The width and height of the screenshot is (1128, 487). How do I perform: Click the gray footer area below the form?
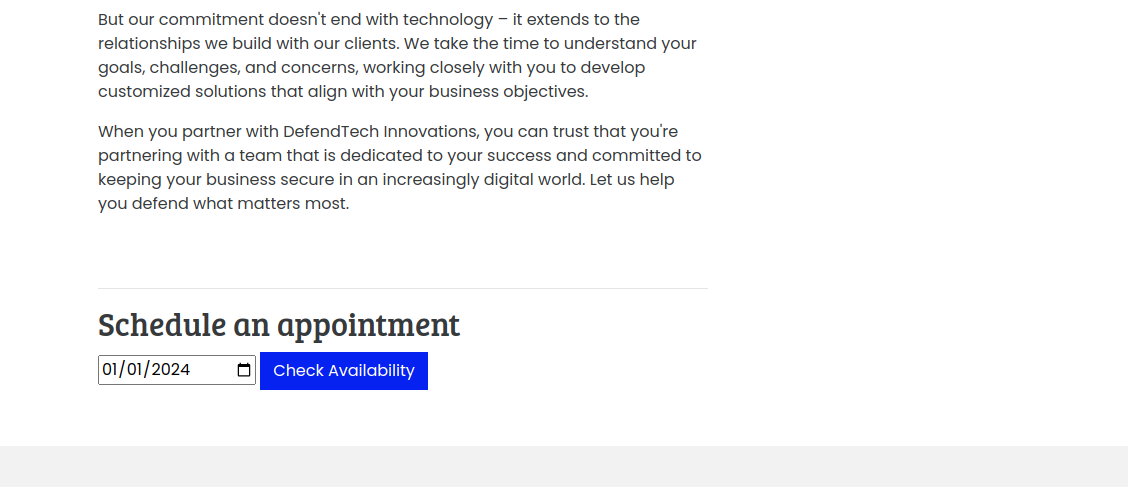click(564, 467)
